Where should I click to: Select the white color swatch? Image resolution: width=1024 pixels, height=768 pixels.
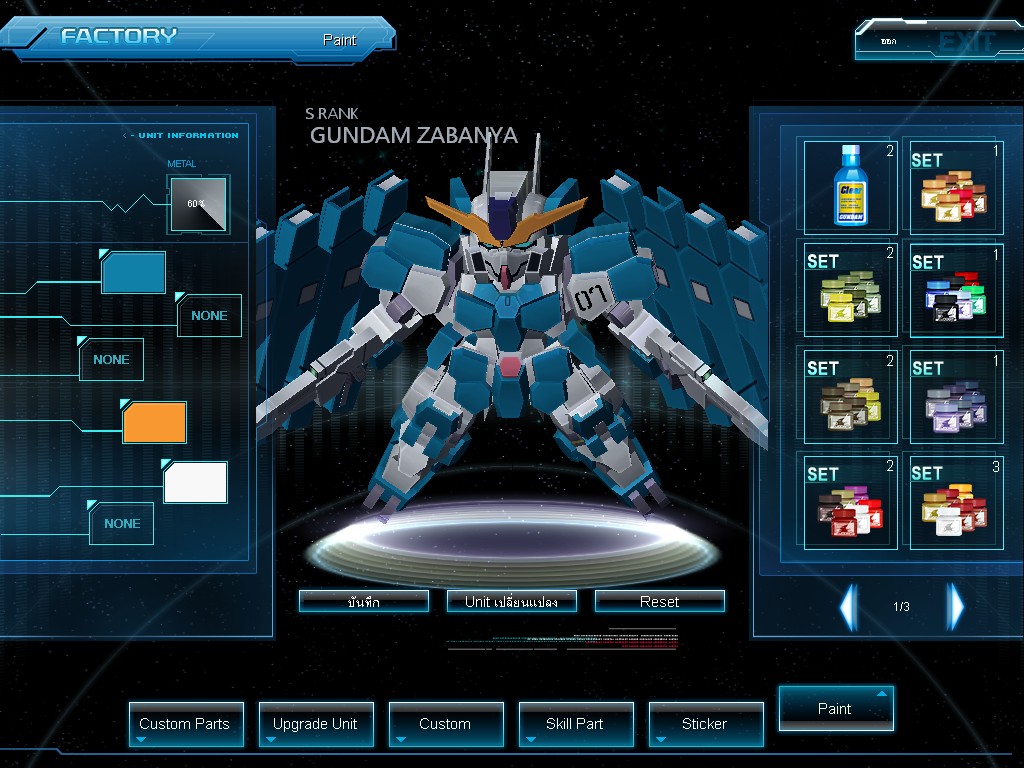(x=195, y=483)
